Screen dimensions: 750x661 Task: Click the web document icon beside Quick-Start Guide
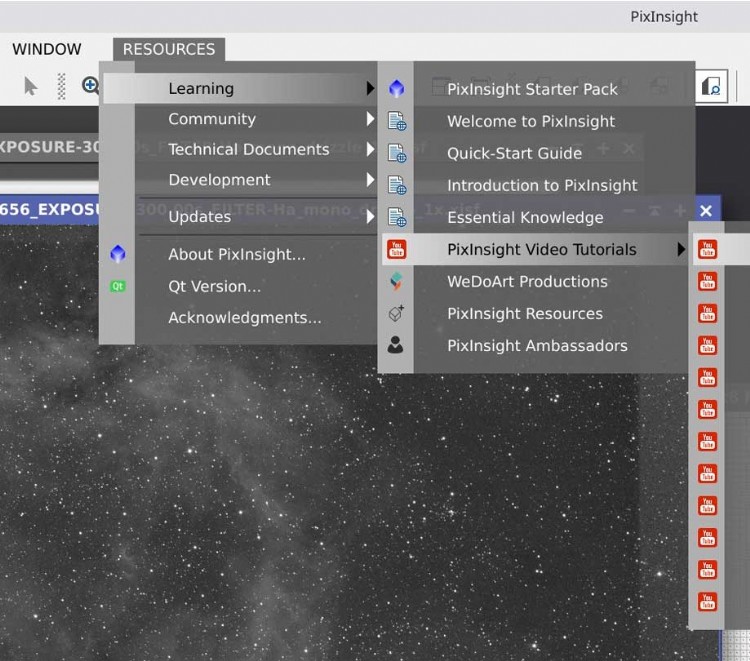[x=397, y=153]
